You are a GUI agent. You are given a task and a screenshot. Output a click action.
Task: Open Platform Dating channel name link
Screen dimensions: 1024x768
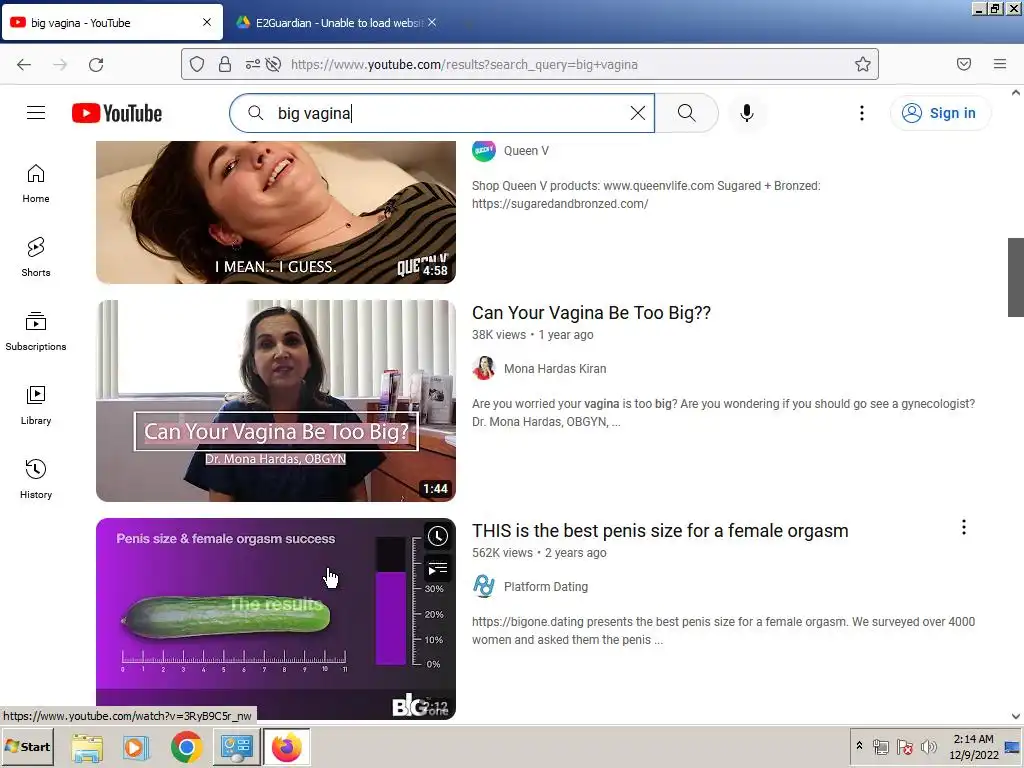[x=546, y=587]
